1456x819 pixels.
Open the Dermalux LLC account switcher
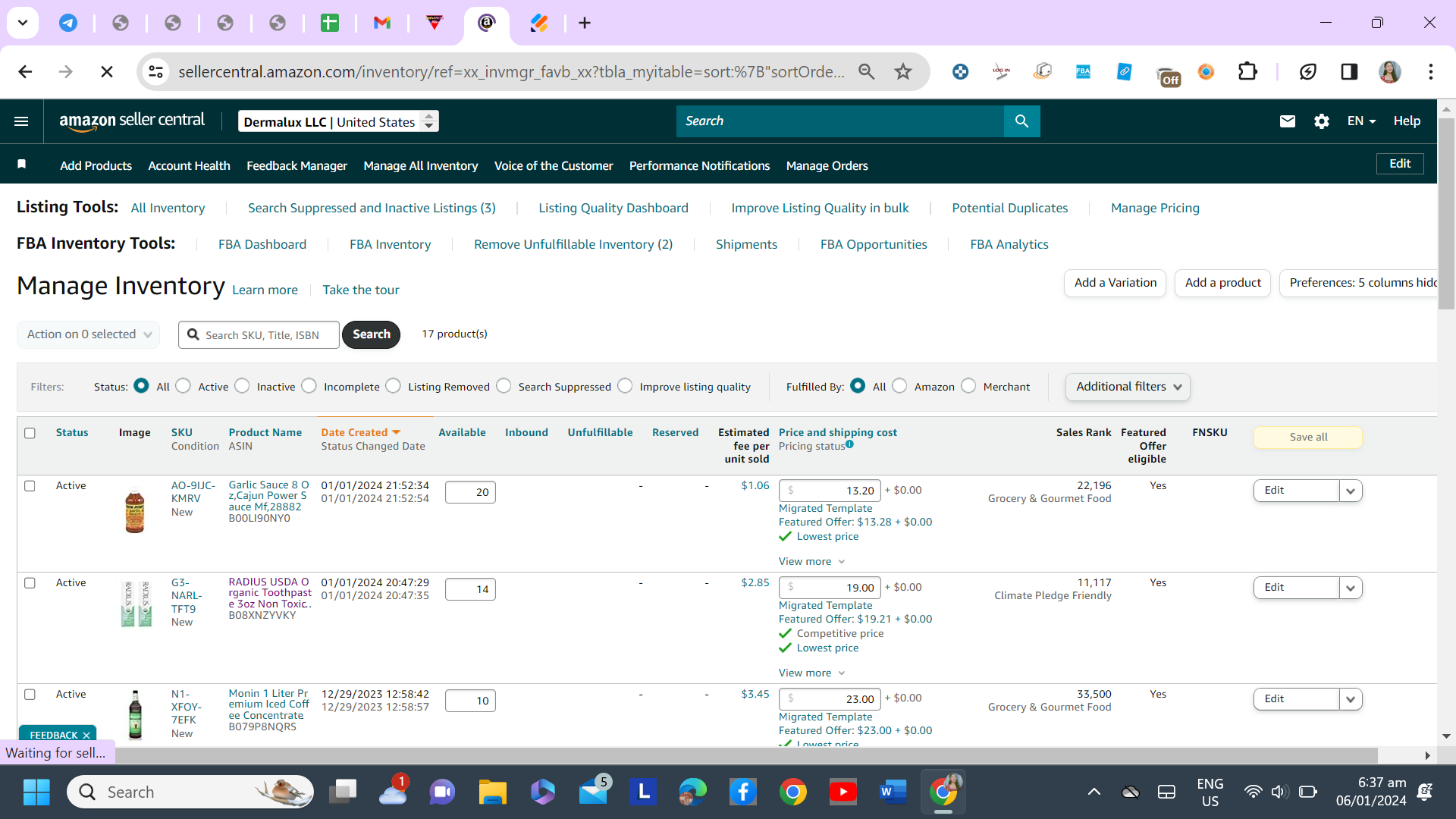[x=338, y=121]
